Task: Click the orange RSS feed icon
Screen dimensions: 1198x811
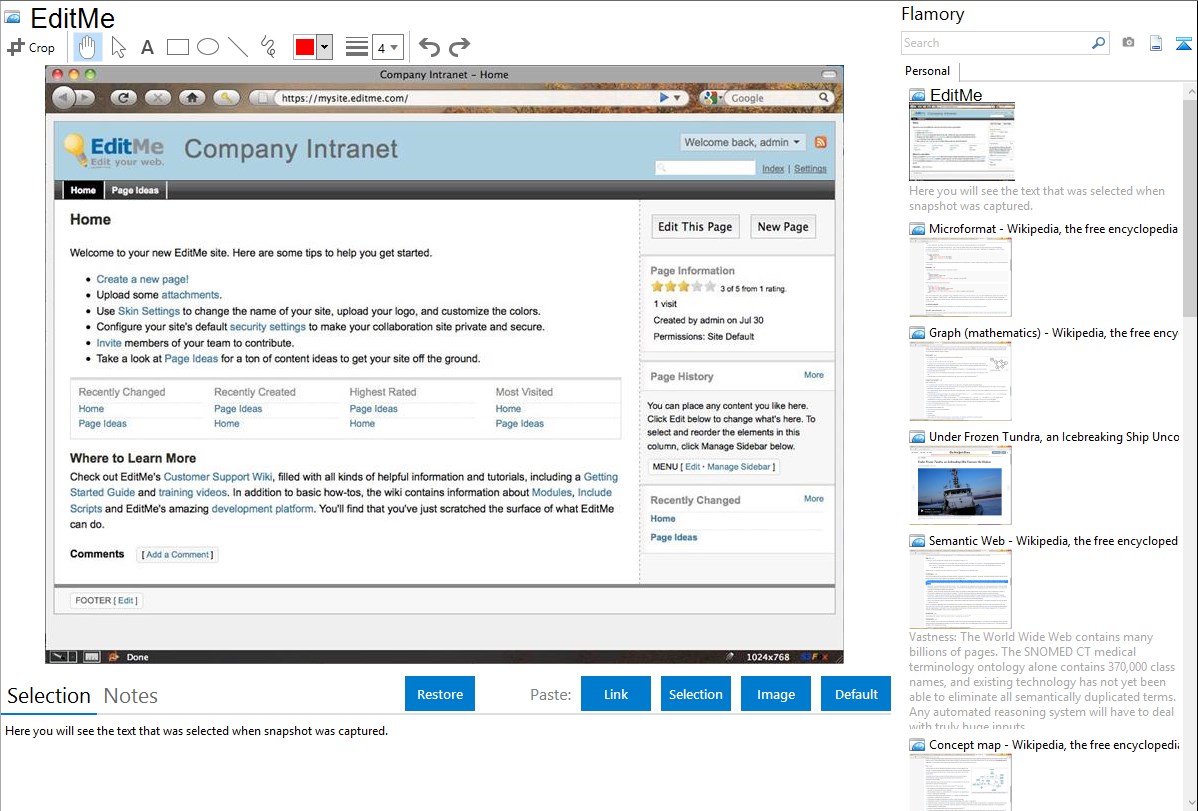Action: (821, 142)
